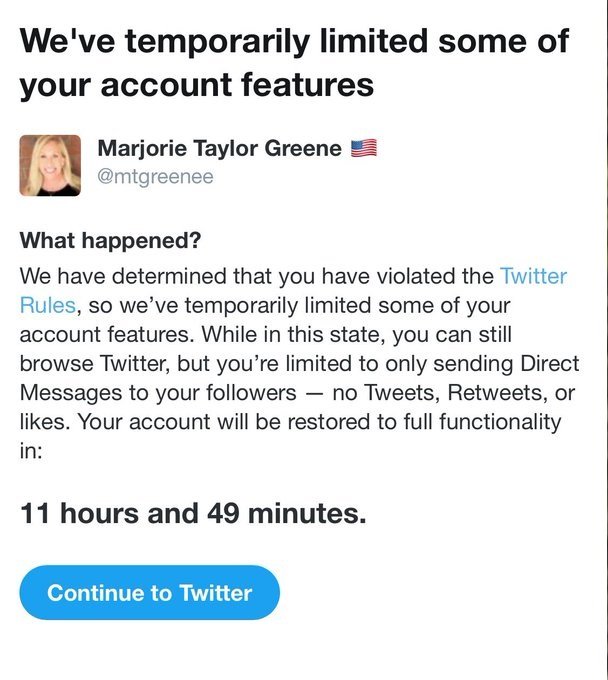This screenshot has width=608, height=680.
Task: Click the "in:" text before the countdown
Action: [31, 450]
